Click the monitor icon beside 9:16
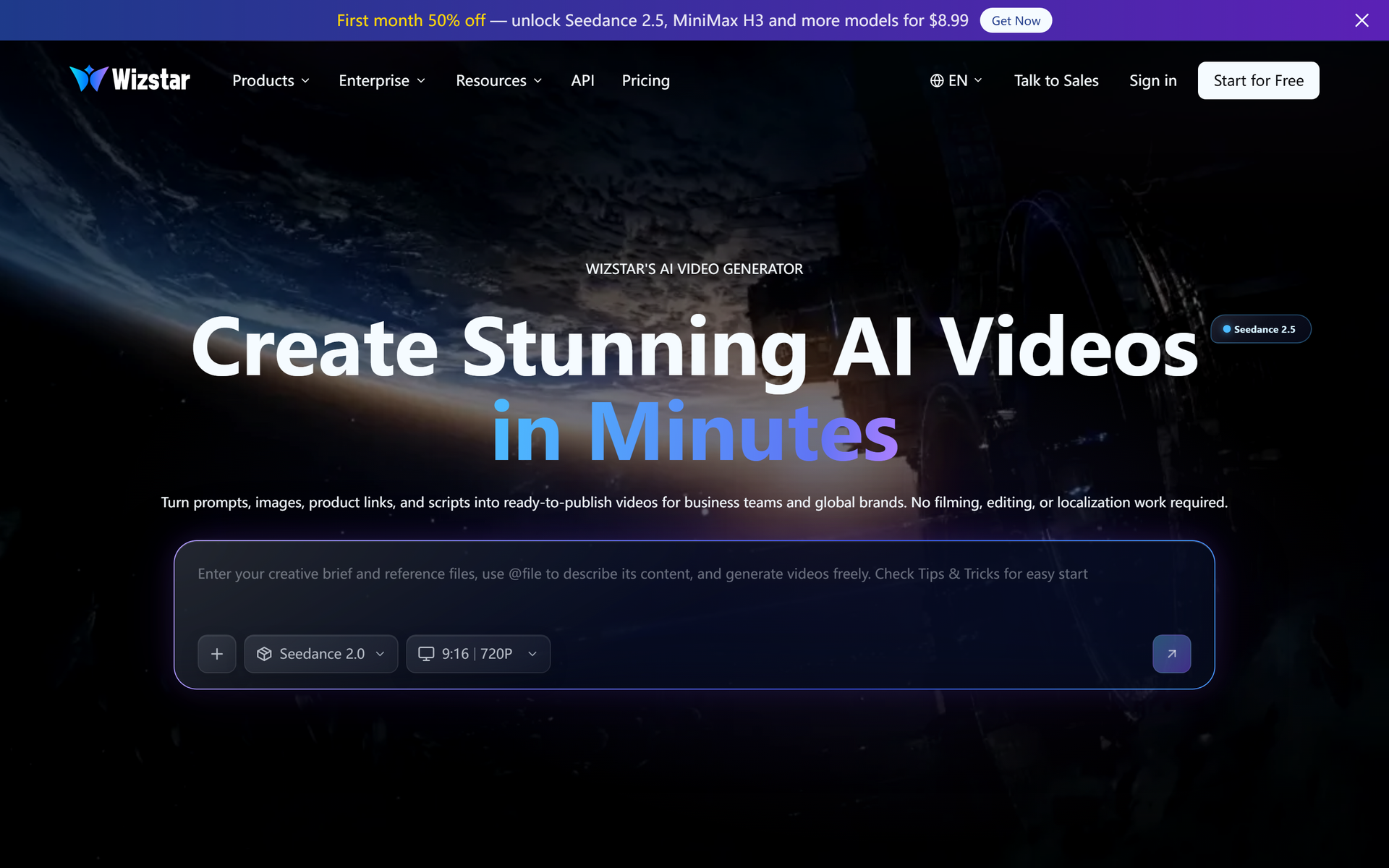This screenshot has height=868, width=1389. pos(427,654)
